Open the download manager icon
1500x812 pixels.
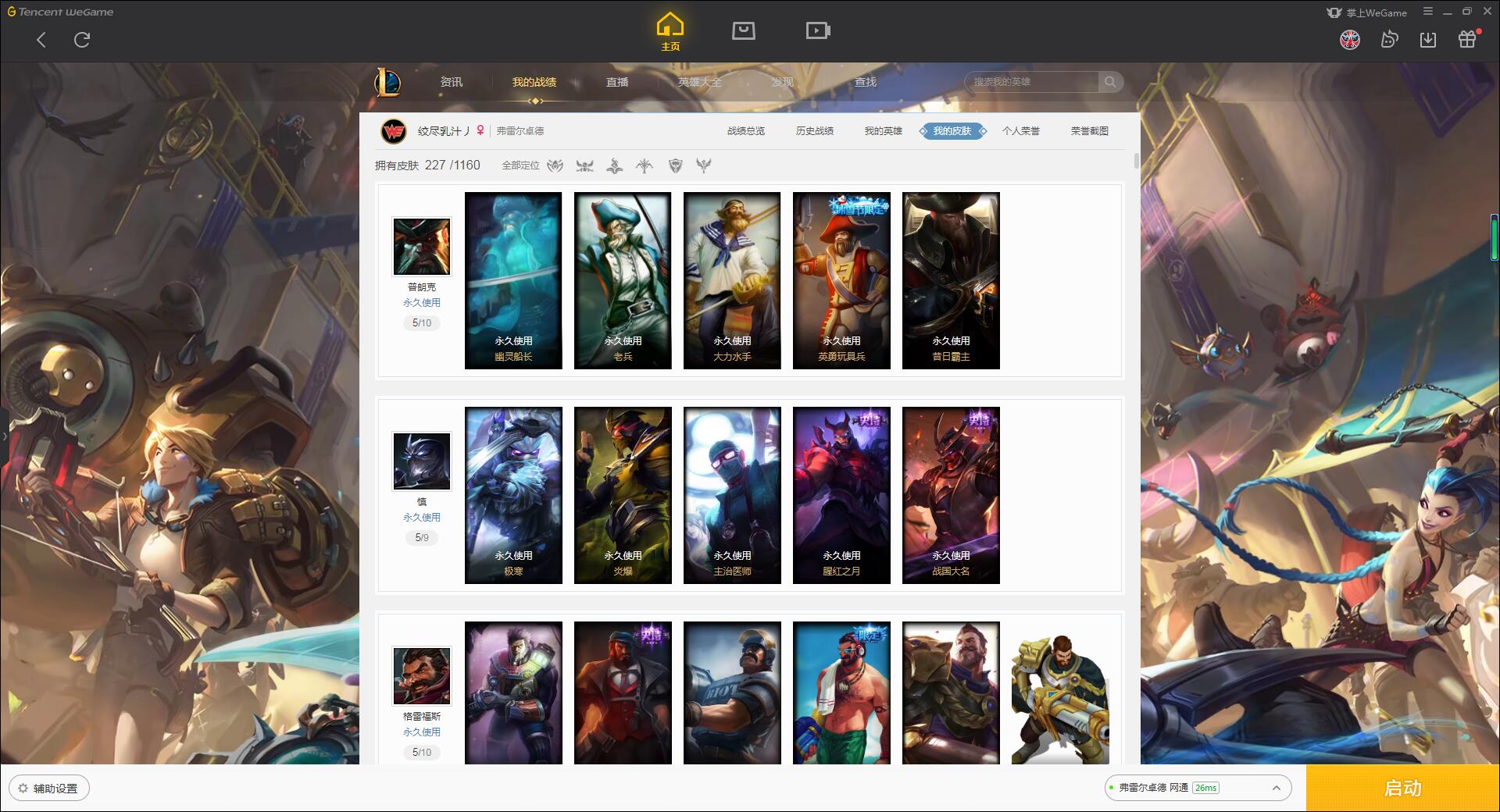(1428, 40)
